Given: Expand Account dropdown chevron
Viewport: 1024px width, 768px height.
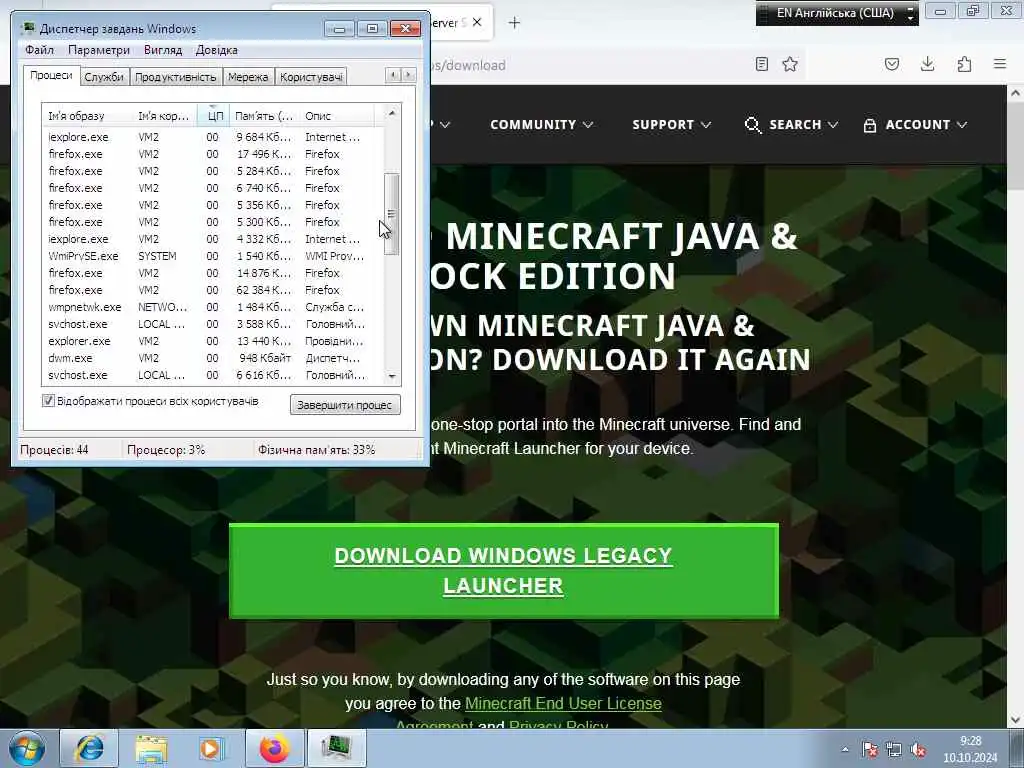Looking at the screenshot, I should (962, 125).
